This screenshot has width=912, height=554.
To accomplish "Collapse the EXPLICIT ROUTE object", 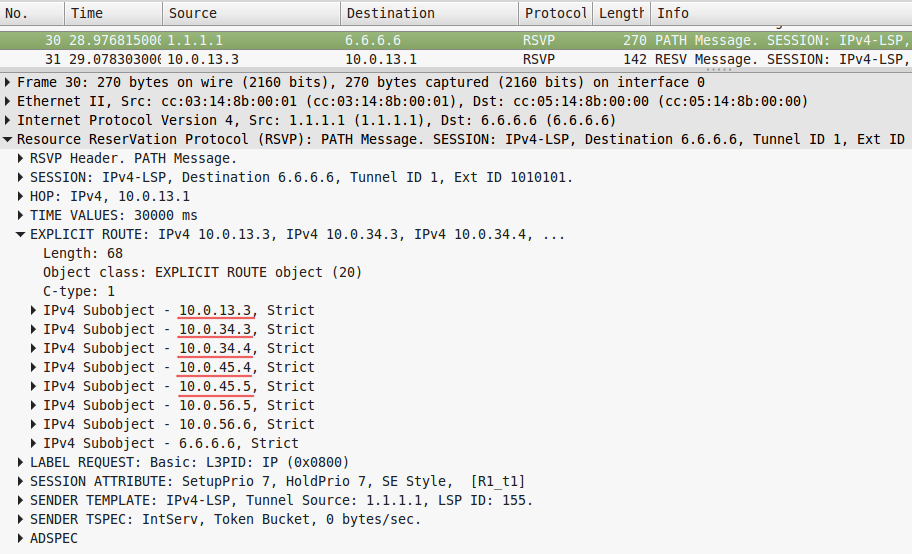I will coord(22,234).
